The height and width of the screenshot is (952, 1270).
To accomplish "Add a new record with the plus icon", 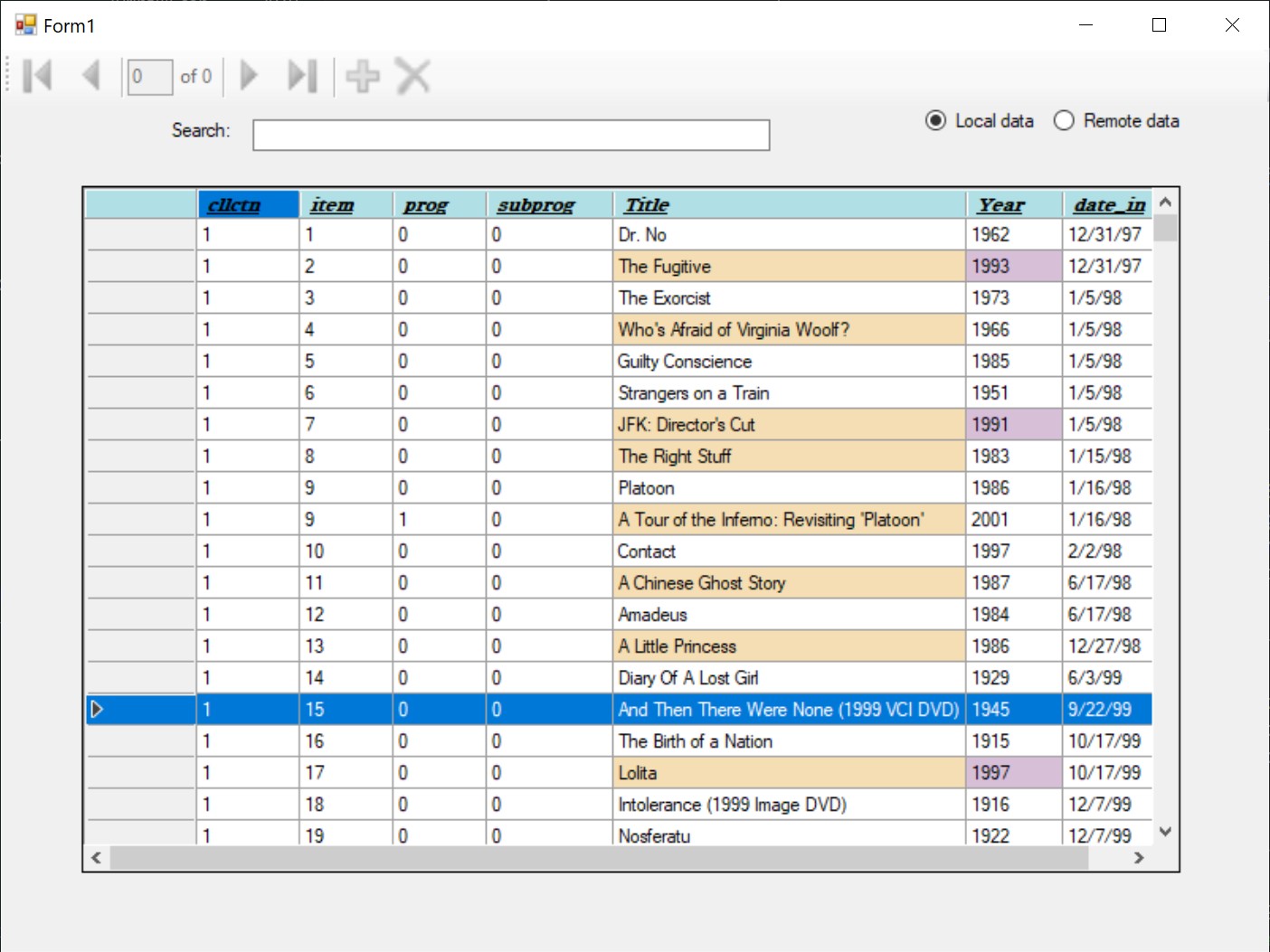I will 362,76.
